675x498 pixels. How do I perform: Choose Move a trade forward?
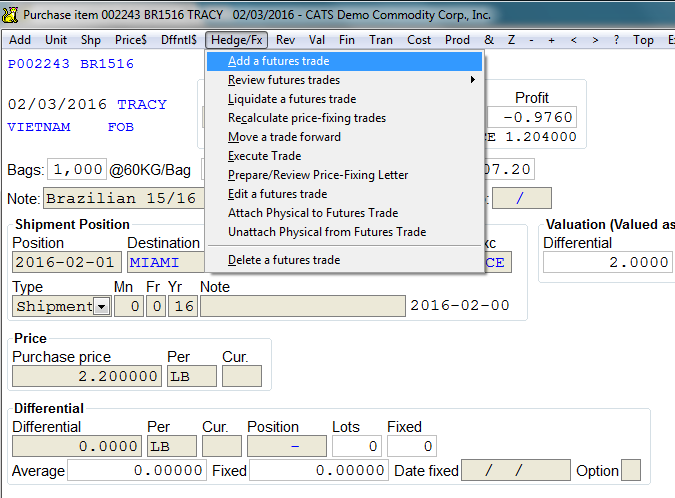(344, 137)
